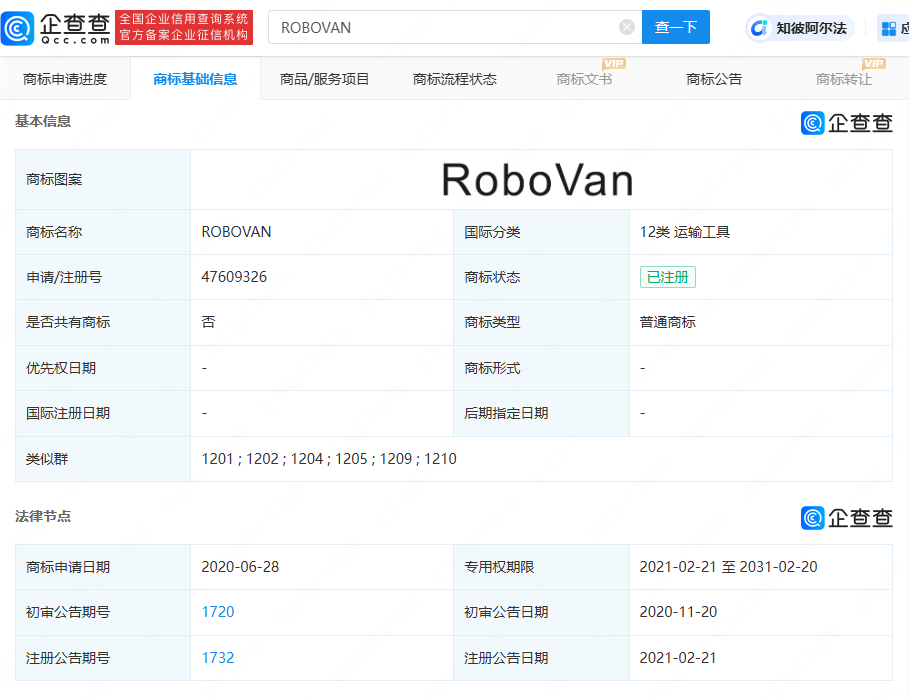Click into the ROBOVAN search input field
Viewport: 909px width, 699px height.
[x=440, y=27]
